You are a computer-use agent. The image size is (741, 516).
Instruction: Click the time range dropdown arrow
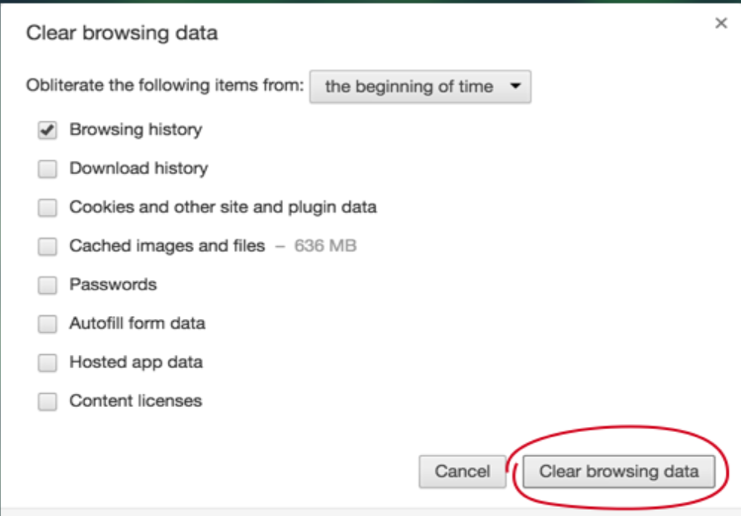[515, 86]
